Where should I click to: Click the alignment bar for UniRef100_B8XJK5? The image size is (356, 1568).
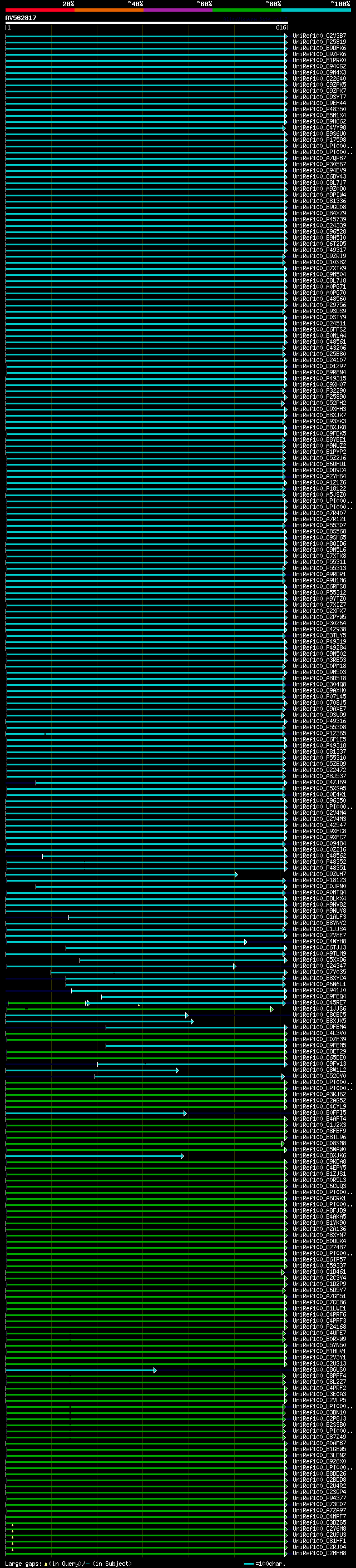[100, 1022]
